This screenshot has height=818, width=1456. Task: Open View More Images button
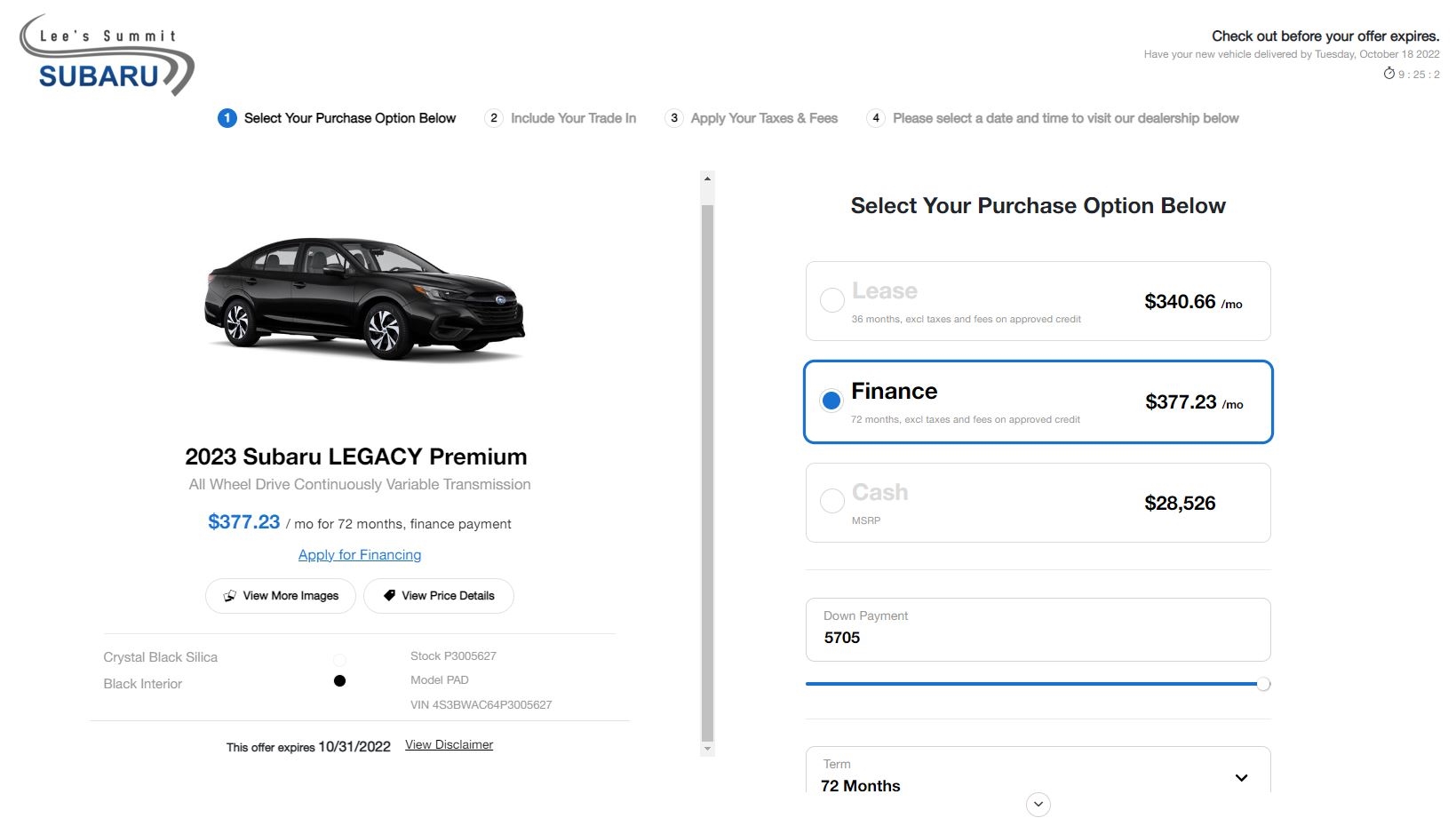(281, 596)
